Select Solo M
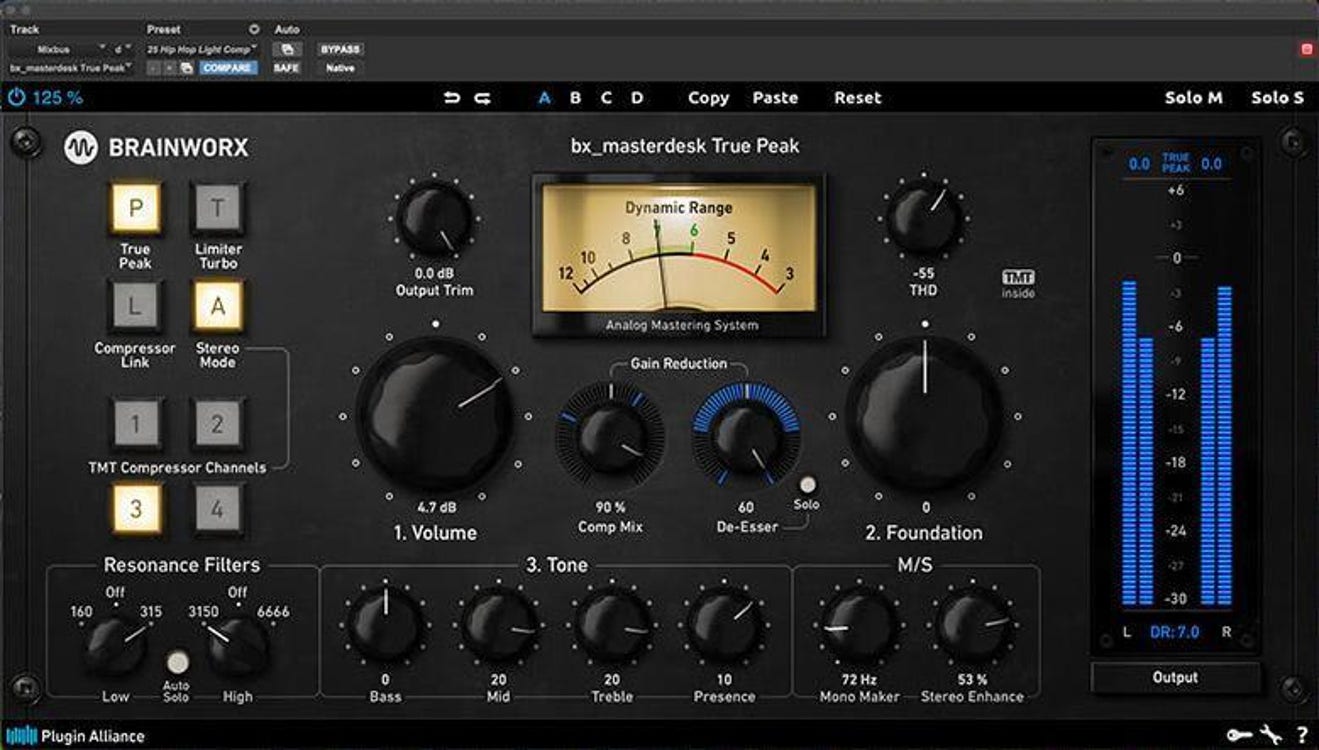The image size is (1319, 750). click(x=1193, y=97)
